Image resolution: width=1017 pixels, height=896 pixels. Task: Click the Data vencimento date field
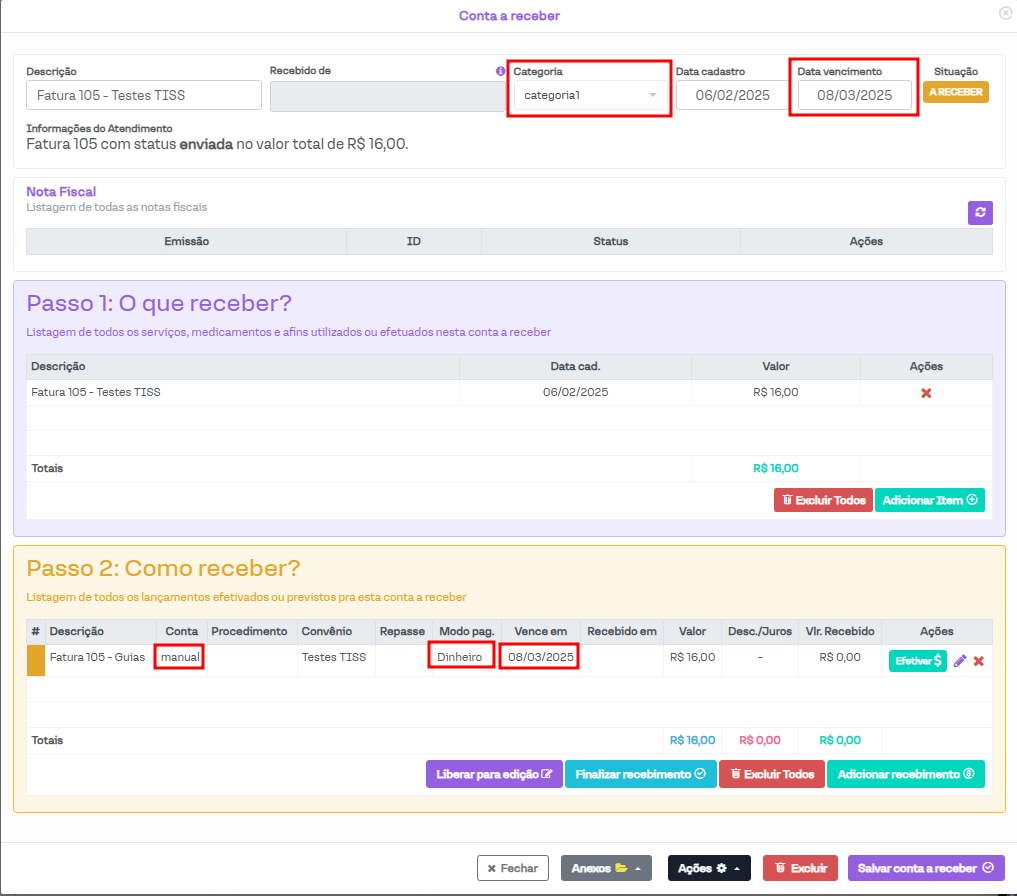854,95
